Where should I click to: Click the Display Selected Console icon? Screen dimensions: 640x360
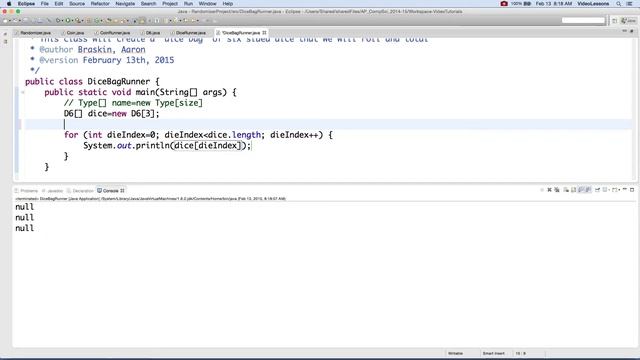[605, 190]
